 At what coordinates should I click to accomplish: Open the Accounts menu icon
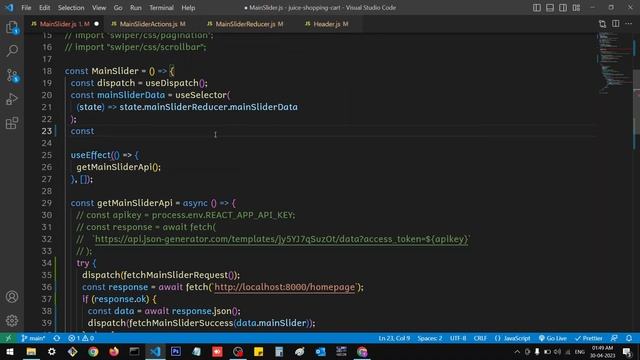click(12, 297)
